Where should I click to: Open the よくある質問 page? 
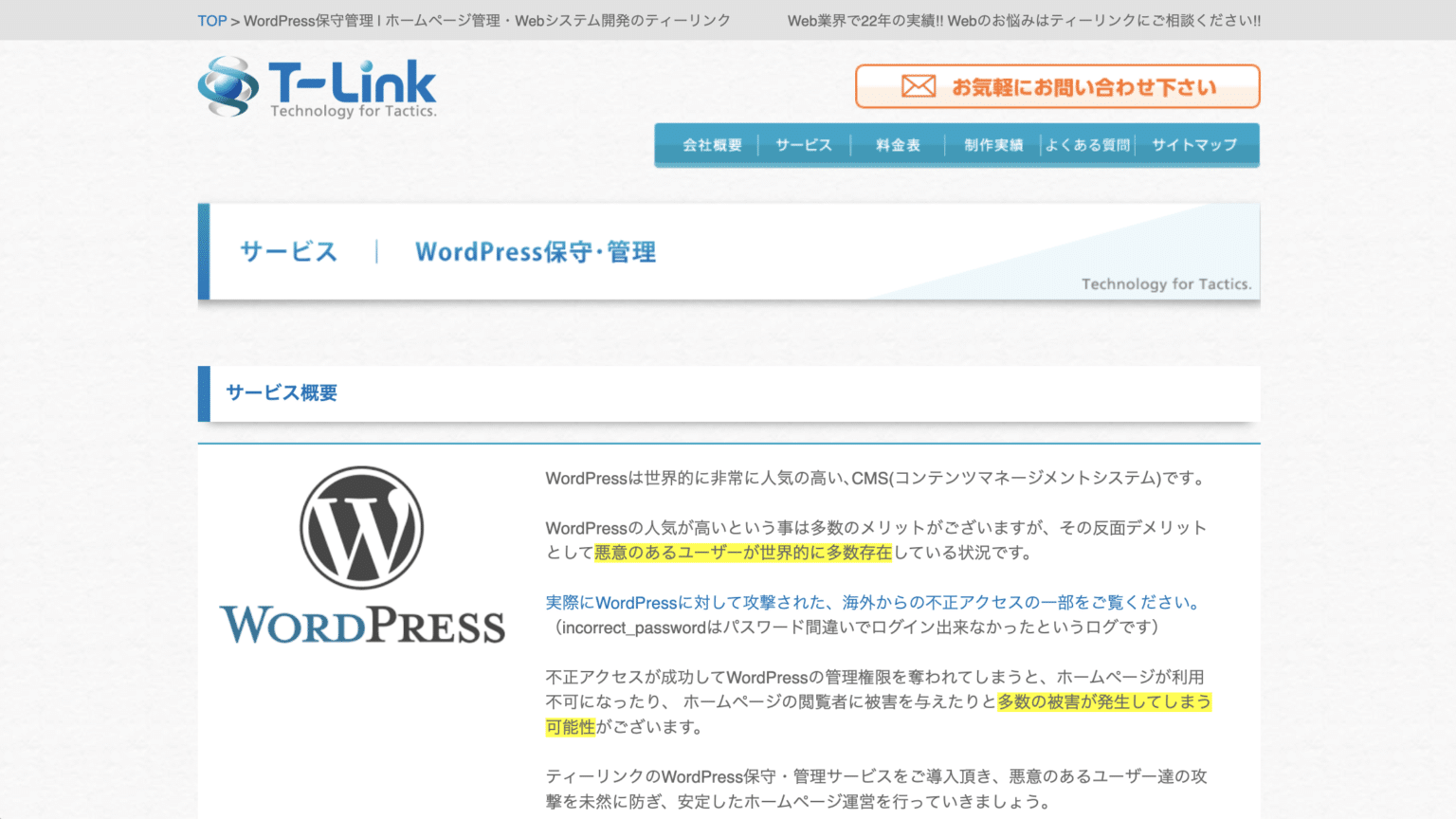tap(1086, 144)
